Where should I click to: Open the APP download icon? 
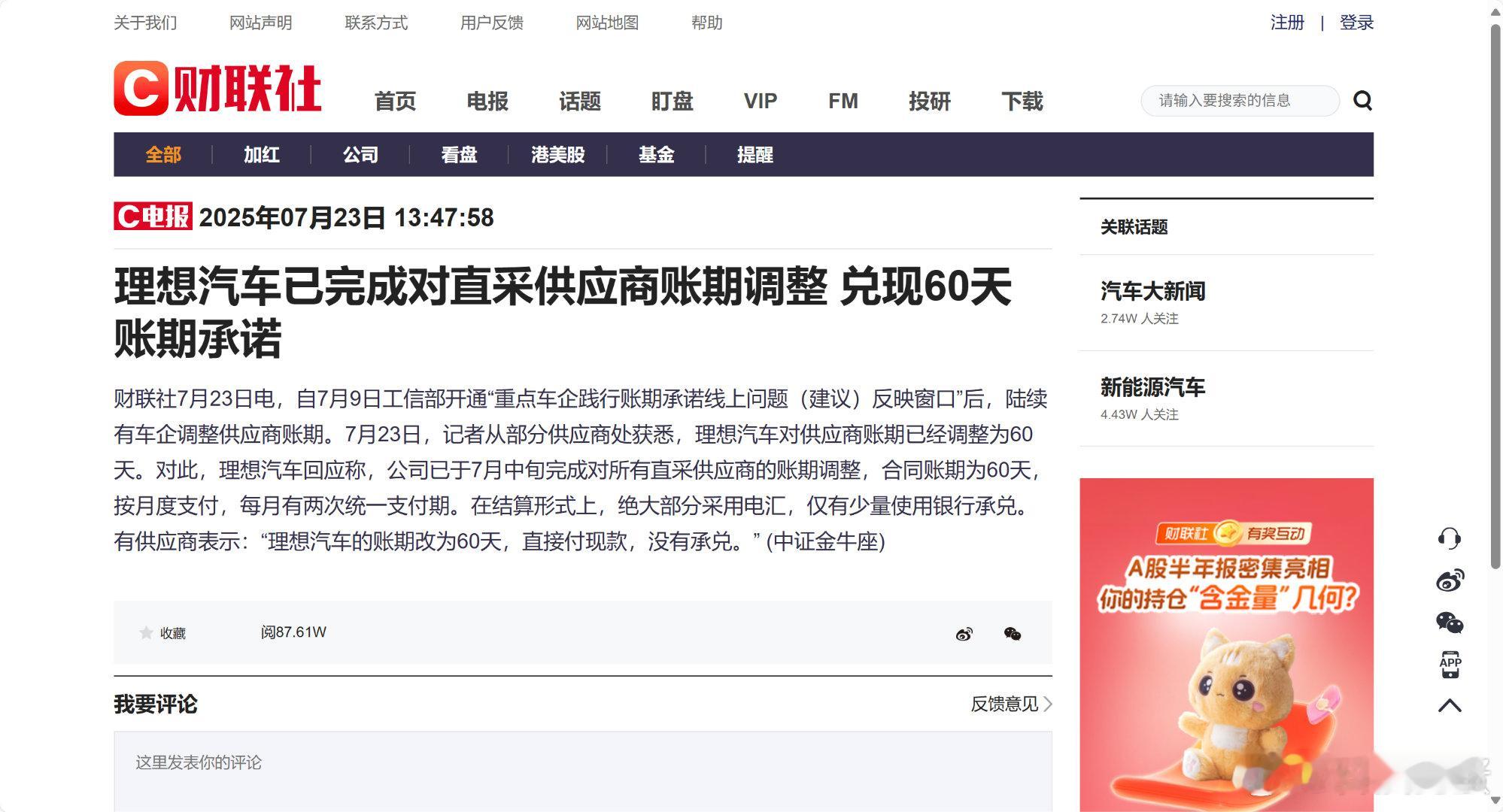[1450, 665]
